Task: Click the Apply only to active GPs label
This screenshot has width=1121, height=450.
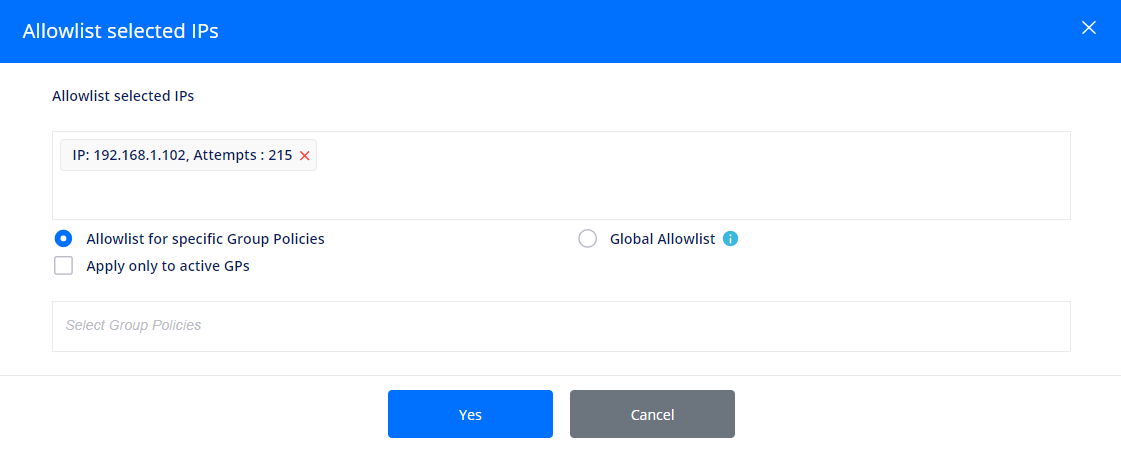Action: [x=168, y=266]
